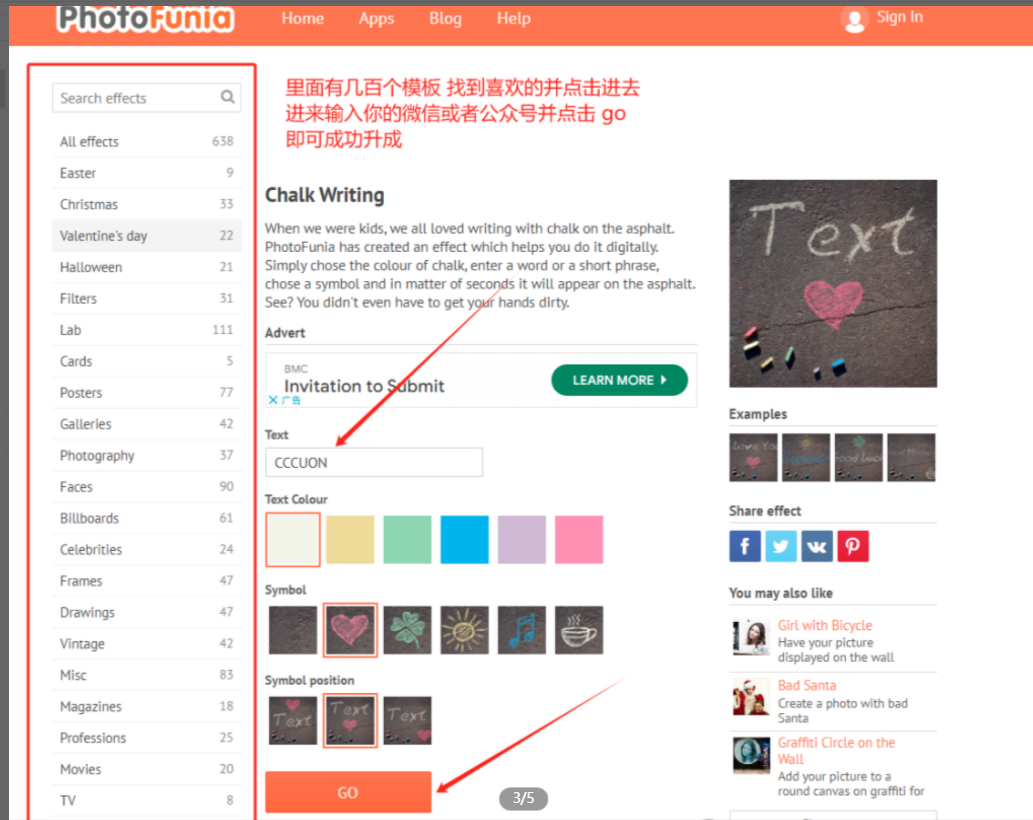Select the blue music note symbol
Screen dimensions: 1033x820
(x=522, y=630)
